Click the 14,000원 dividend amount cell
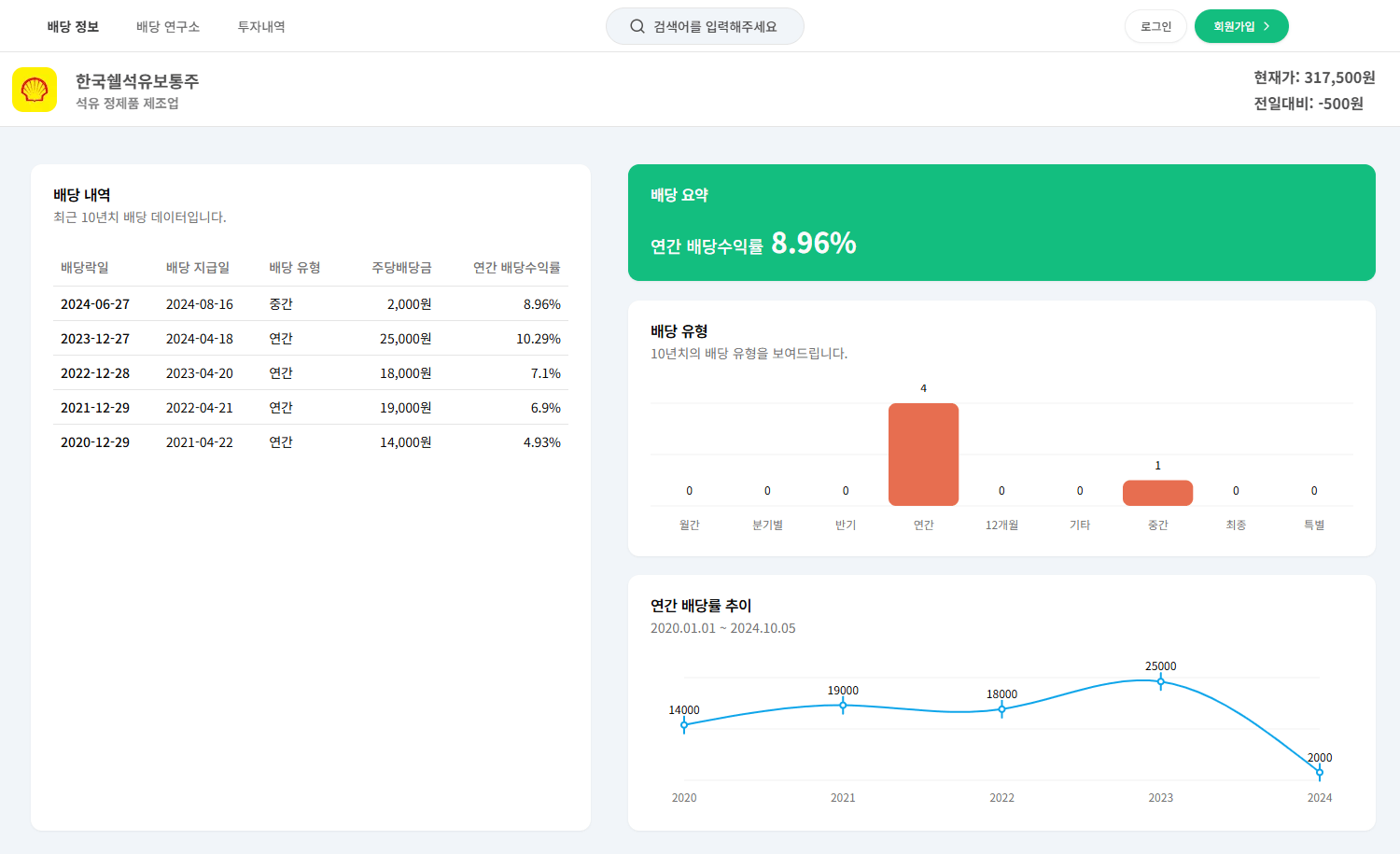 405,442
